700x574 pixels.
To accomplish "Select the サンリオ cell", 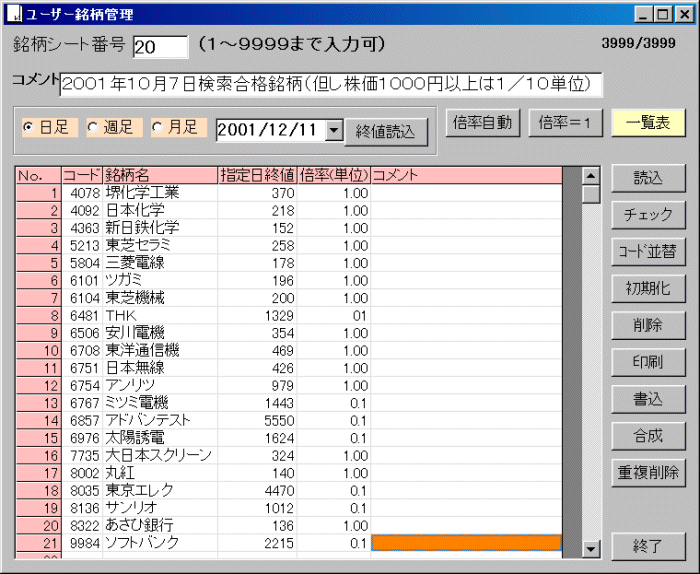I will pyautogui.click(x=160, y=508).
